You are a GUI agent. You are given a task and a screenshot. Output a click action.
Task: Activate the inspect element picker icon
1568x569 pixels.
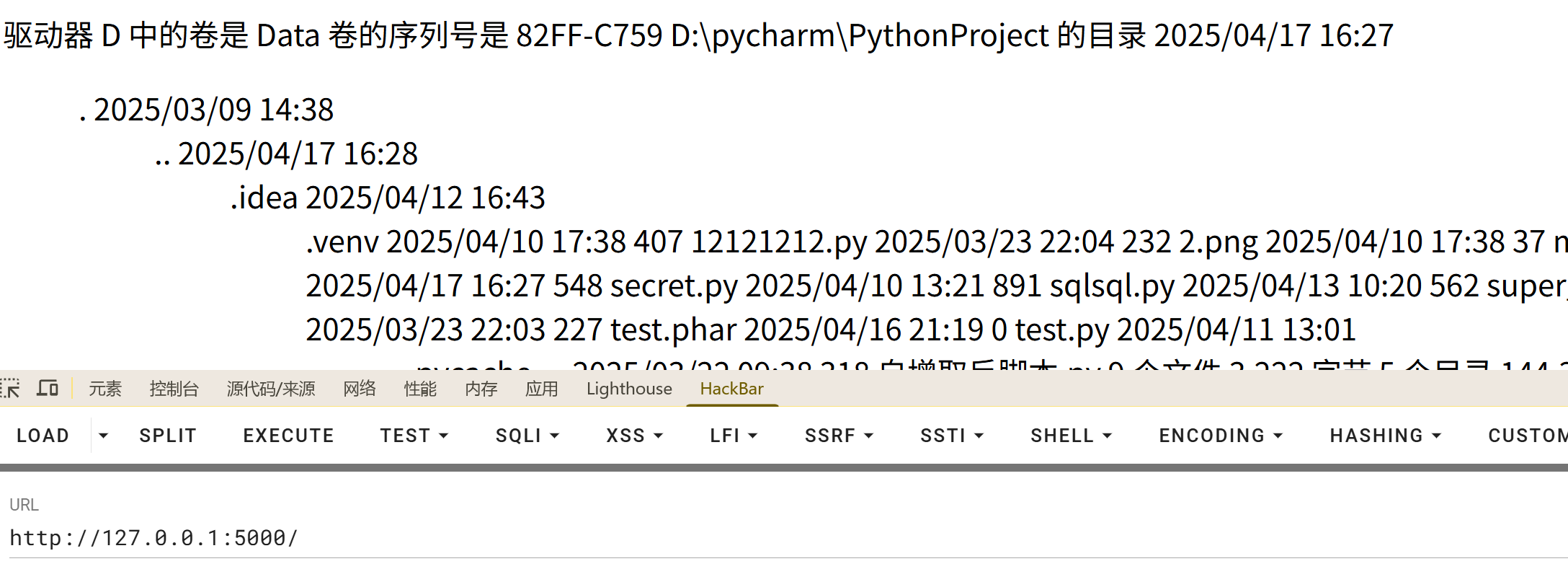10,389
